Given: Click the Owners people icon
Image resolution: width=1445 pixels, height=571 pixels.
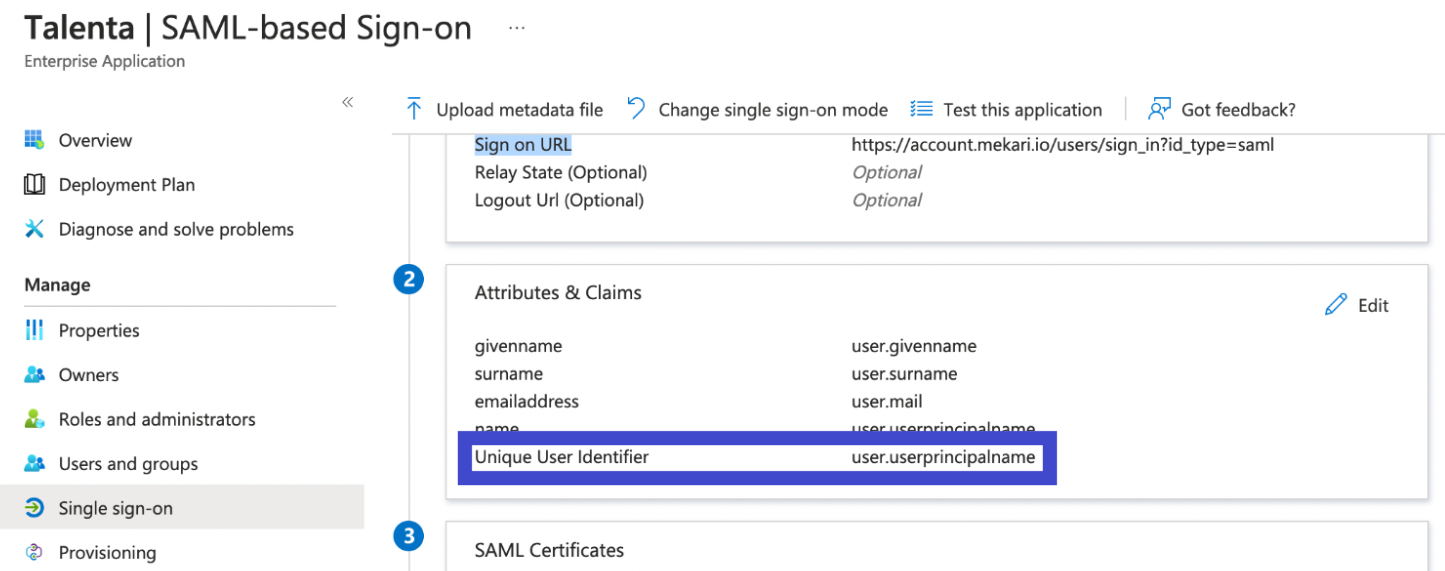Looking at the screenshot, I should coord(35,375).
